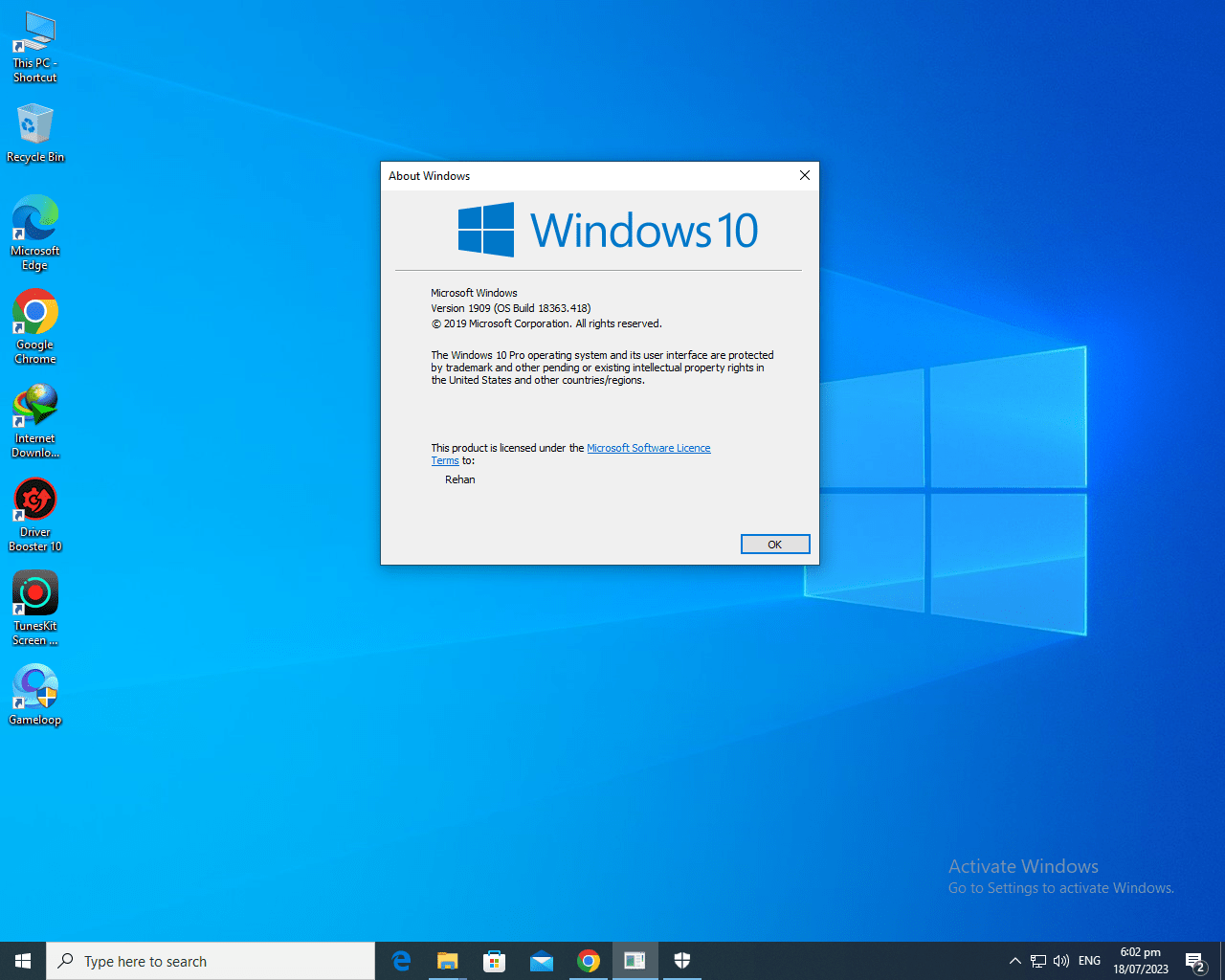Open This PC shortcut on desktop

35,47
